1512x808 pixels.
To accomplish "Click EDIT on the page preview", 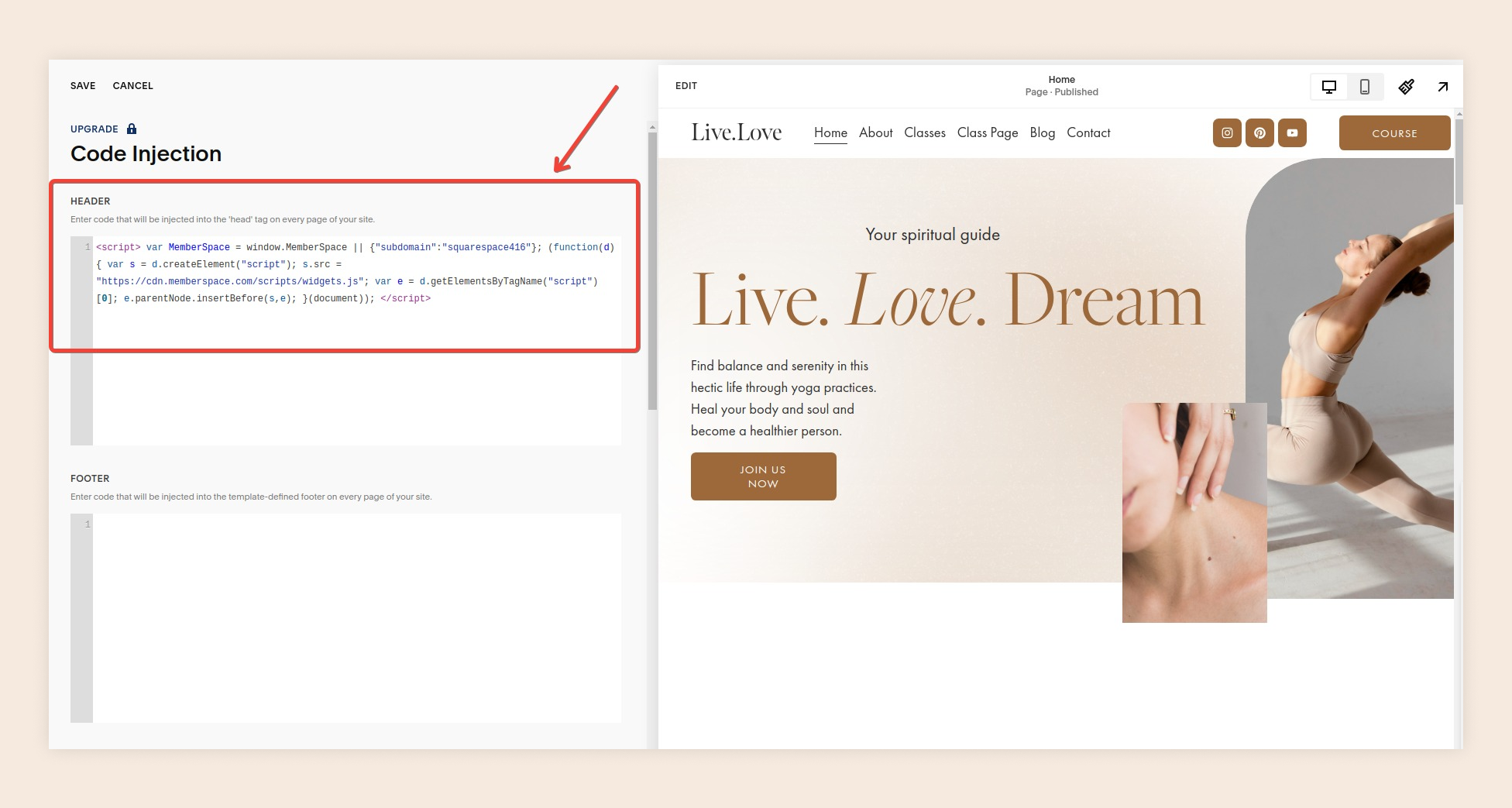I will coord(686,86).
